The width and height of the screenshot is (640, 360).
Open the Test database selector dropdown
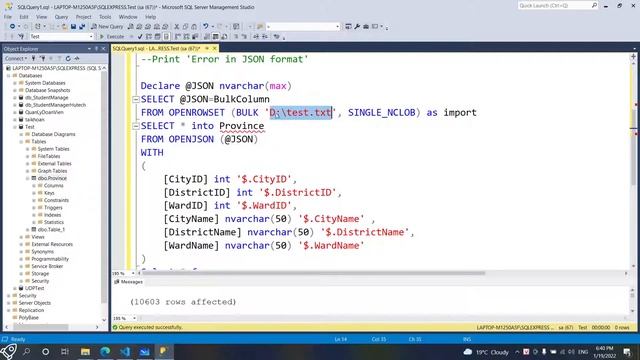pyautogui.click(x=62, y=37)
